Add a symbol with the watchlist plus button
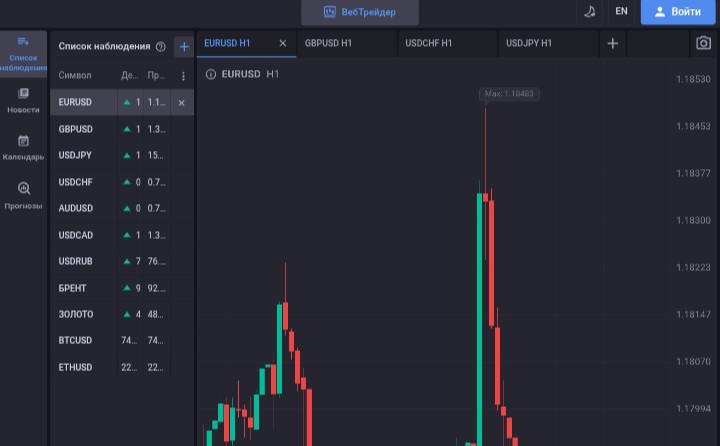 pyautogui.click(x=183, y=46)
